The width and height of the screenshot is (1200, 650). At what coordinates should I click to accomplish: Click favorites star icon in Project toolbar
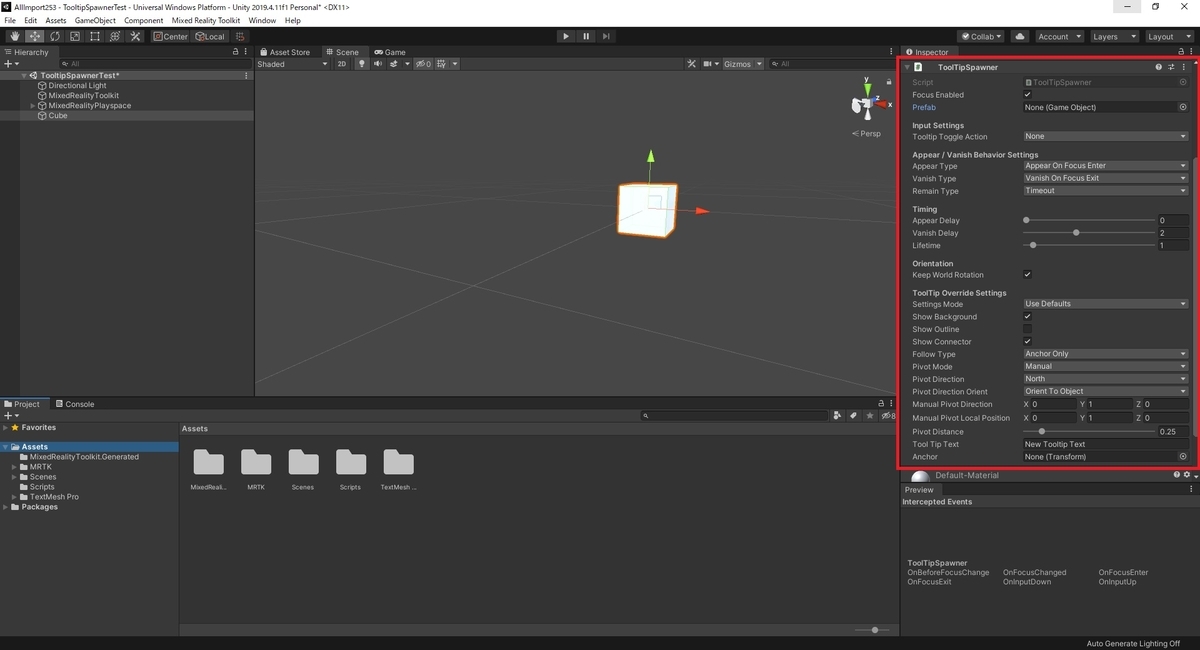[868, 415]
